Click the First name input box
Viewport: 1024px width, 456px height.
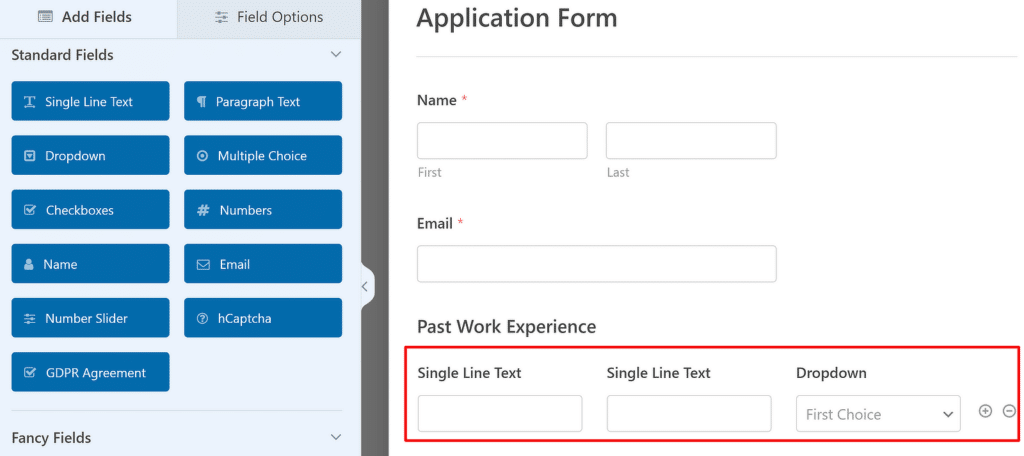point(502,140)
